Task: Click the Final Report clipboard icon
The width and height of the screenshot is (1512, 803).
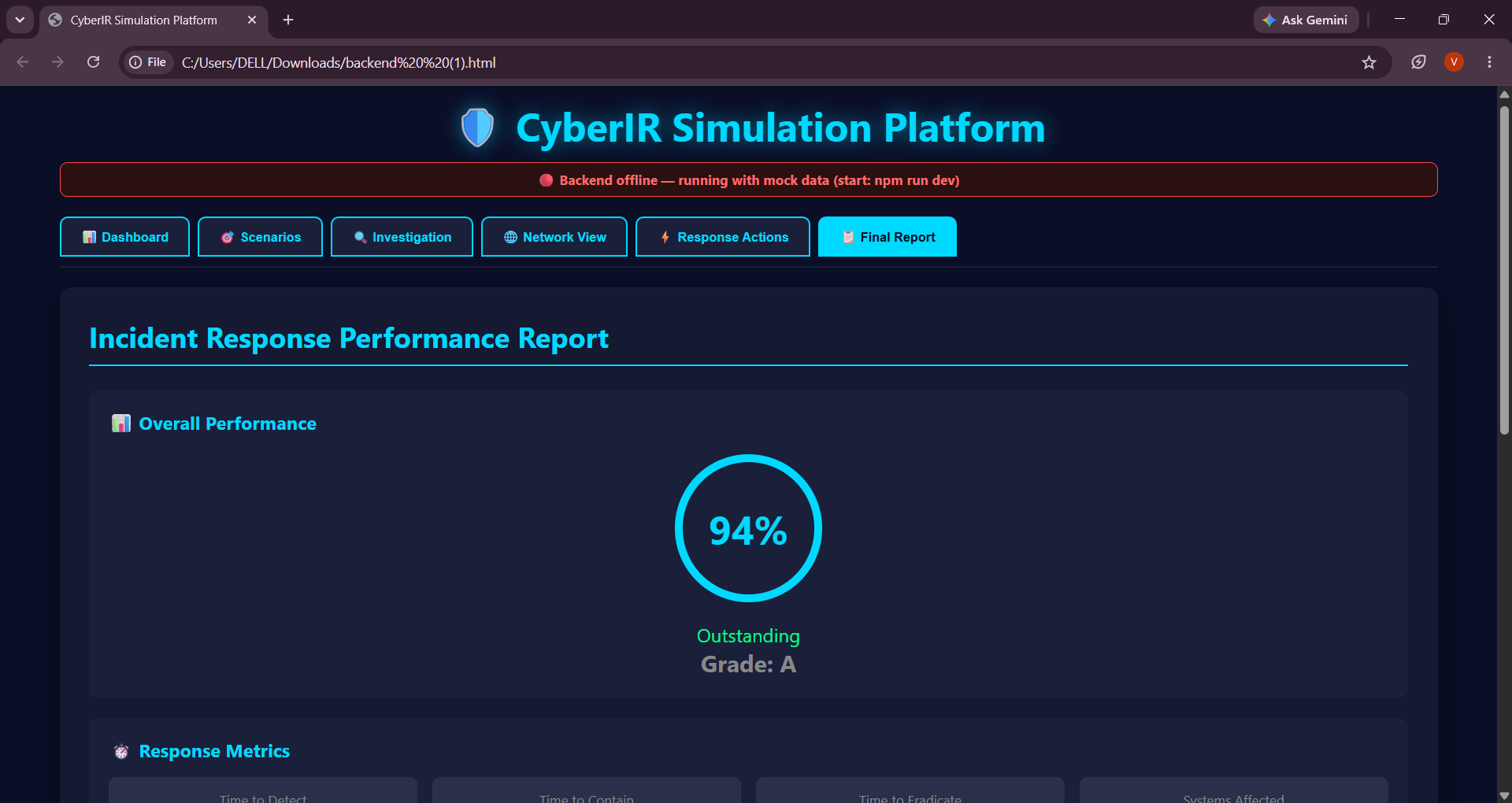Action: click(x=848, y=237)
